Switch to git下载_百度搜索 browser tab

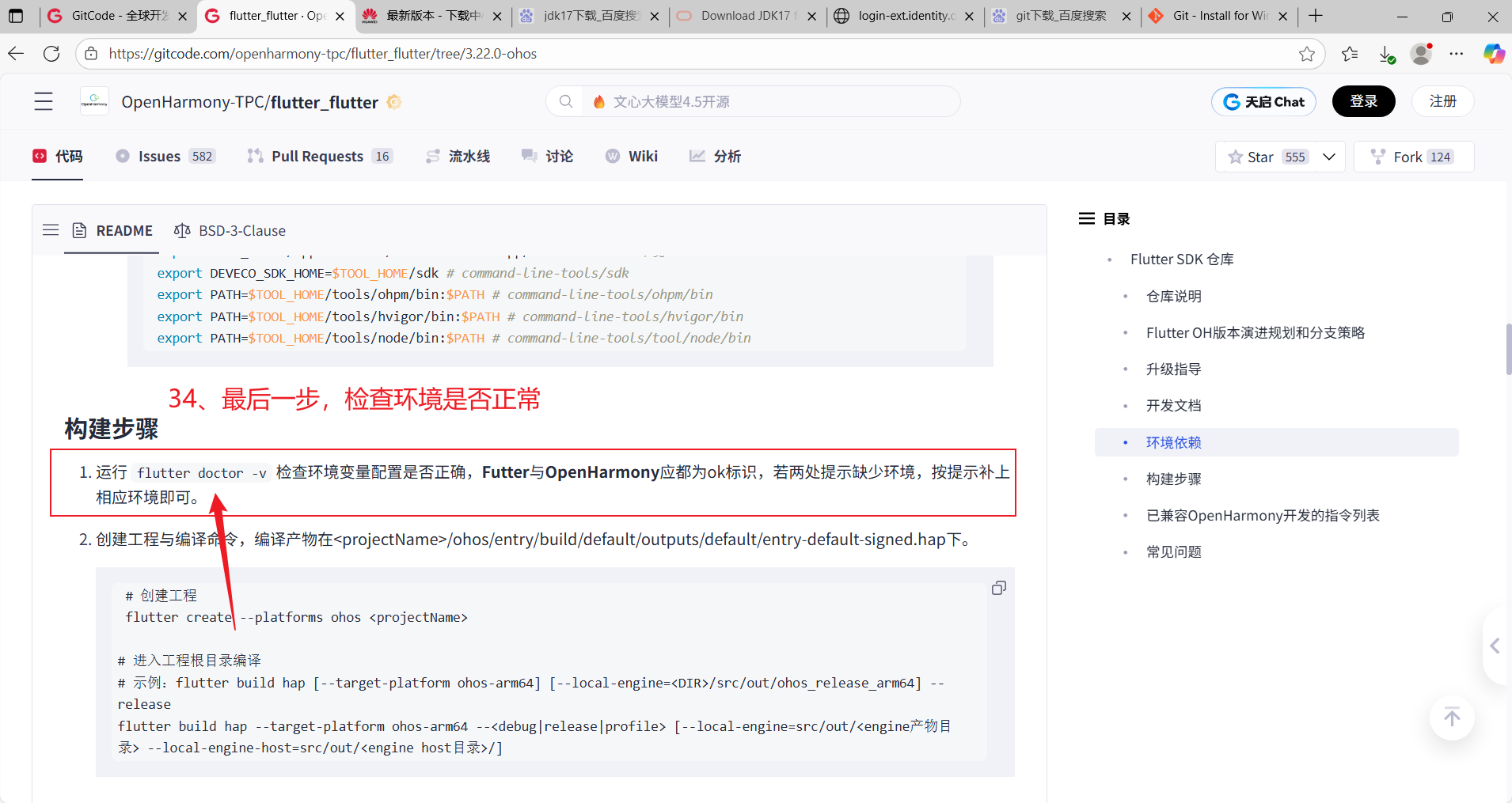(x=1062, y=16)
